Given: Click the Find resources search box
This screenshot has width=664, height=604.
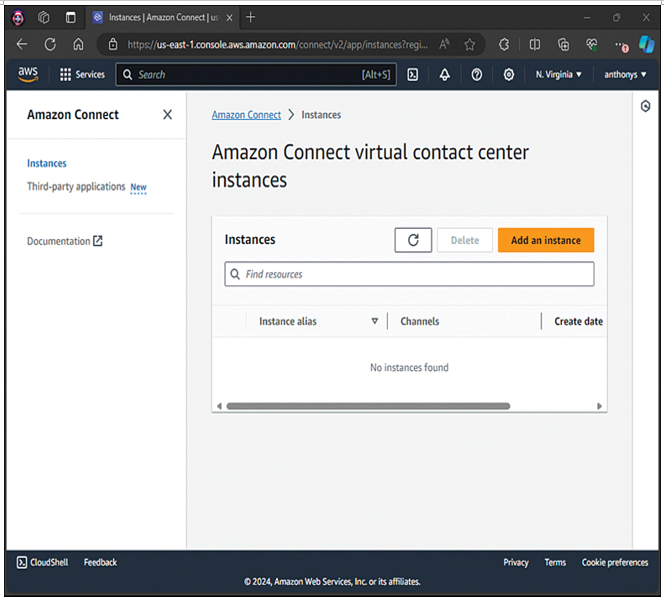Looking at the screenshot, I should pos(409,274).
